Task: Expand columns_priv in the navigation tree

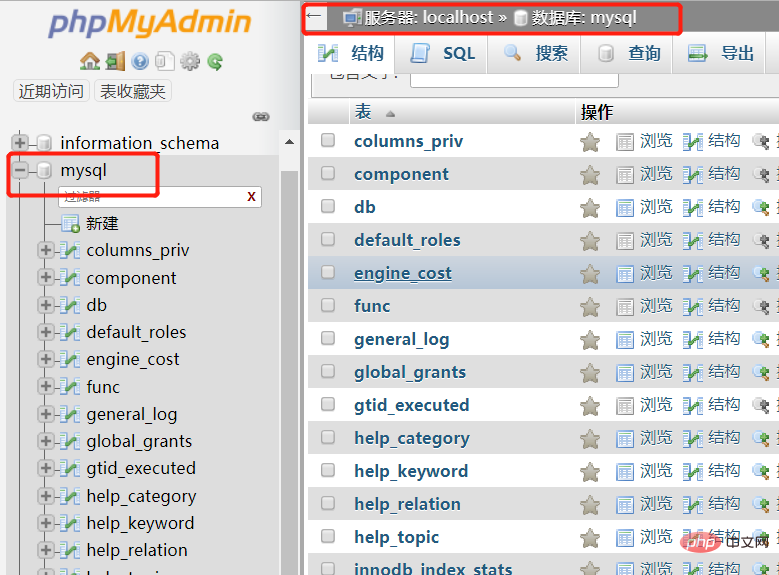Action: tap(46, 250)
